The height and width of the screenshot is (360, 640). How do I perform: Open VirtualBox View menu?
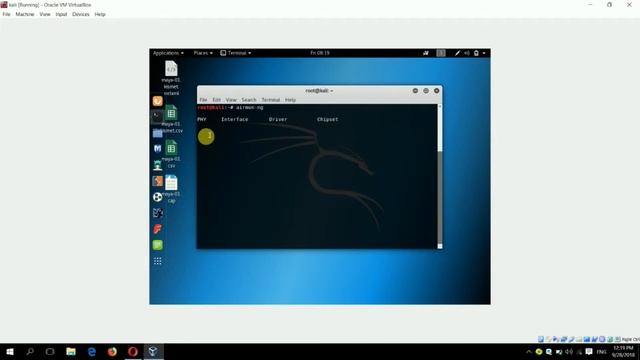[x=45, y=14]
